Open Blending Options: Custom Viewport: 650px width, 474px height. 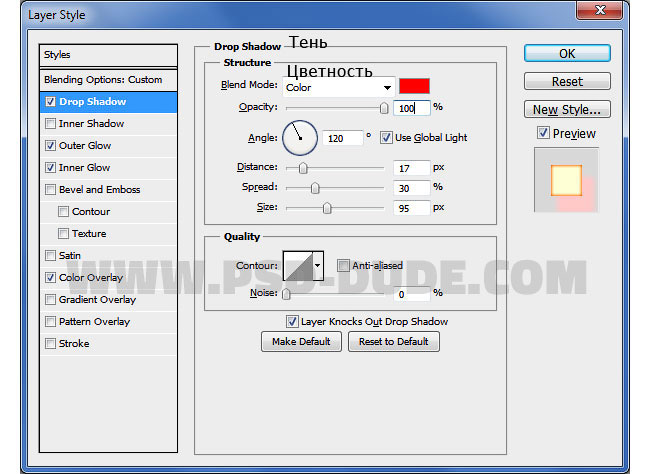point(108,80)
